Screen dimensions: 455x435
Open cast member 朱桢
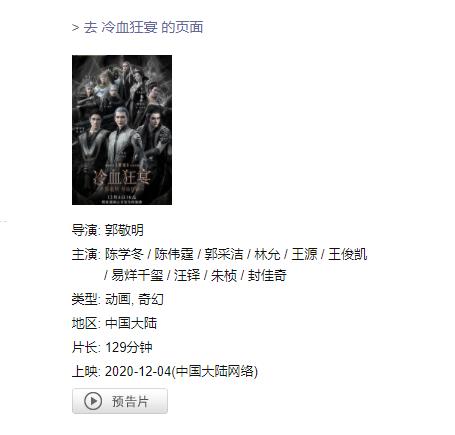pyautogui.click(x=224, y=275)
